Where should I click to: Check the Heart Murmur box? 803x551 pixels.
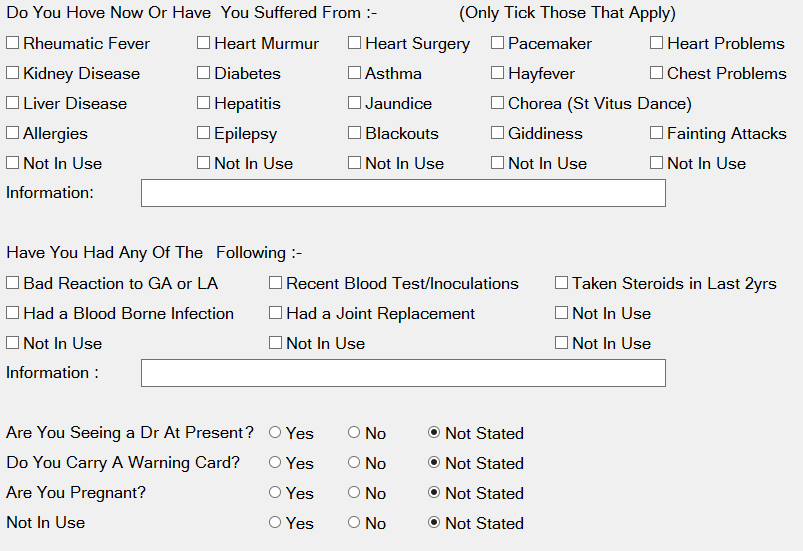(x=204, y=43)
